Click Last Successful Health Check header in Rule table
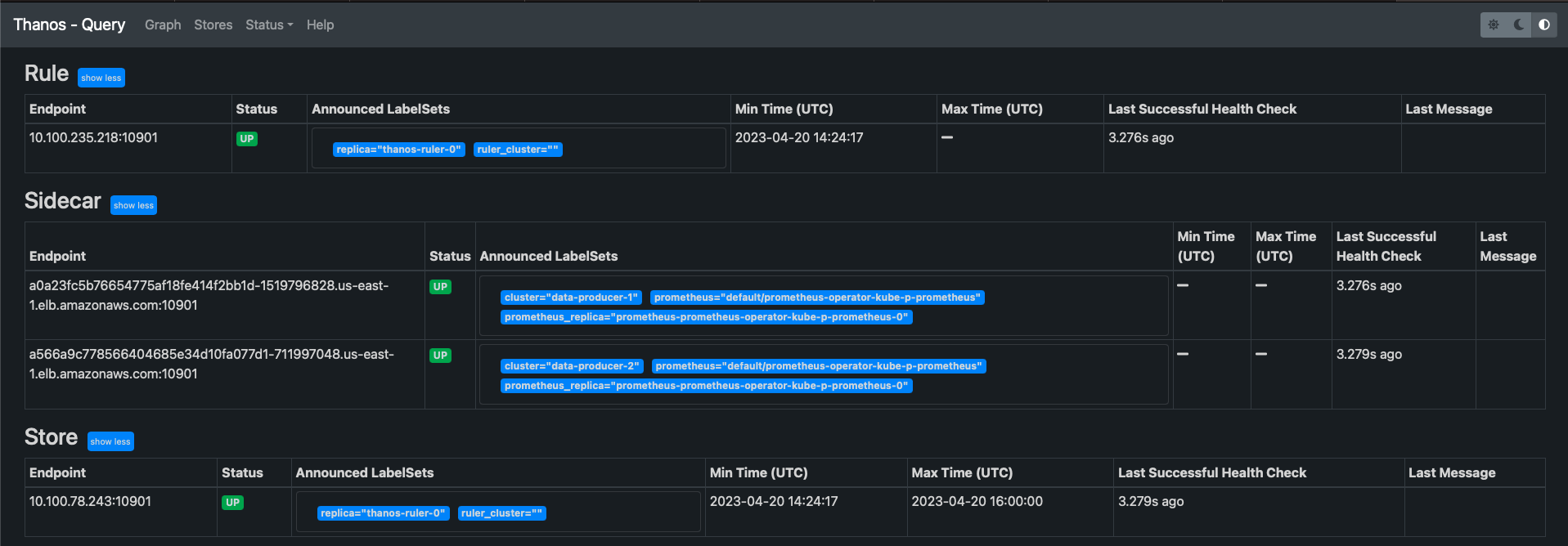 click(x=1202, y=109)
